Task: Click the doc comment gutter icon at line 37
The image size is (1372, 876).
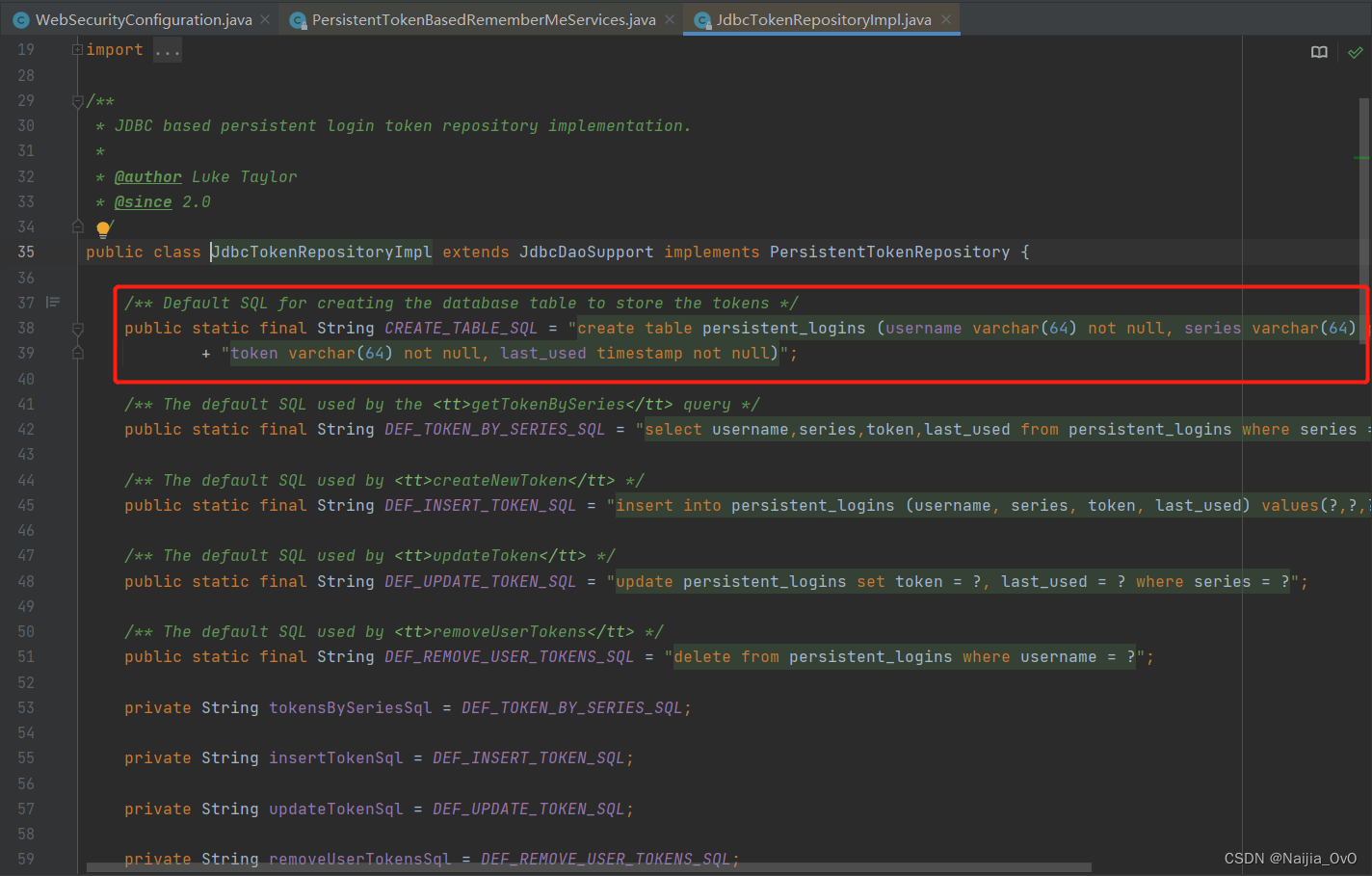Action: point(53,303)
